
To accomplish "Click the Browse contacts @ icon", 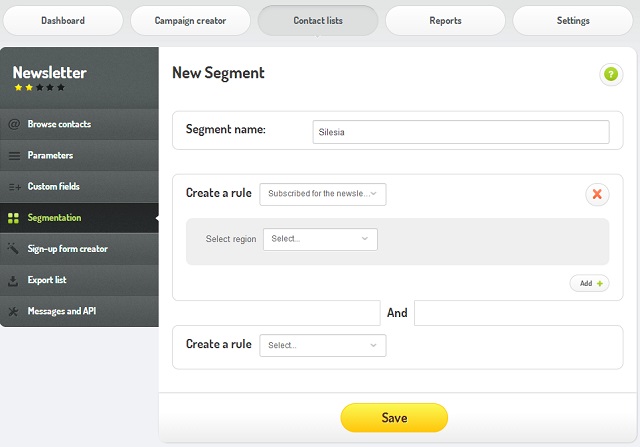I will (14, 124).
